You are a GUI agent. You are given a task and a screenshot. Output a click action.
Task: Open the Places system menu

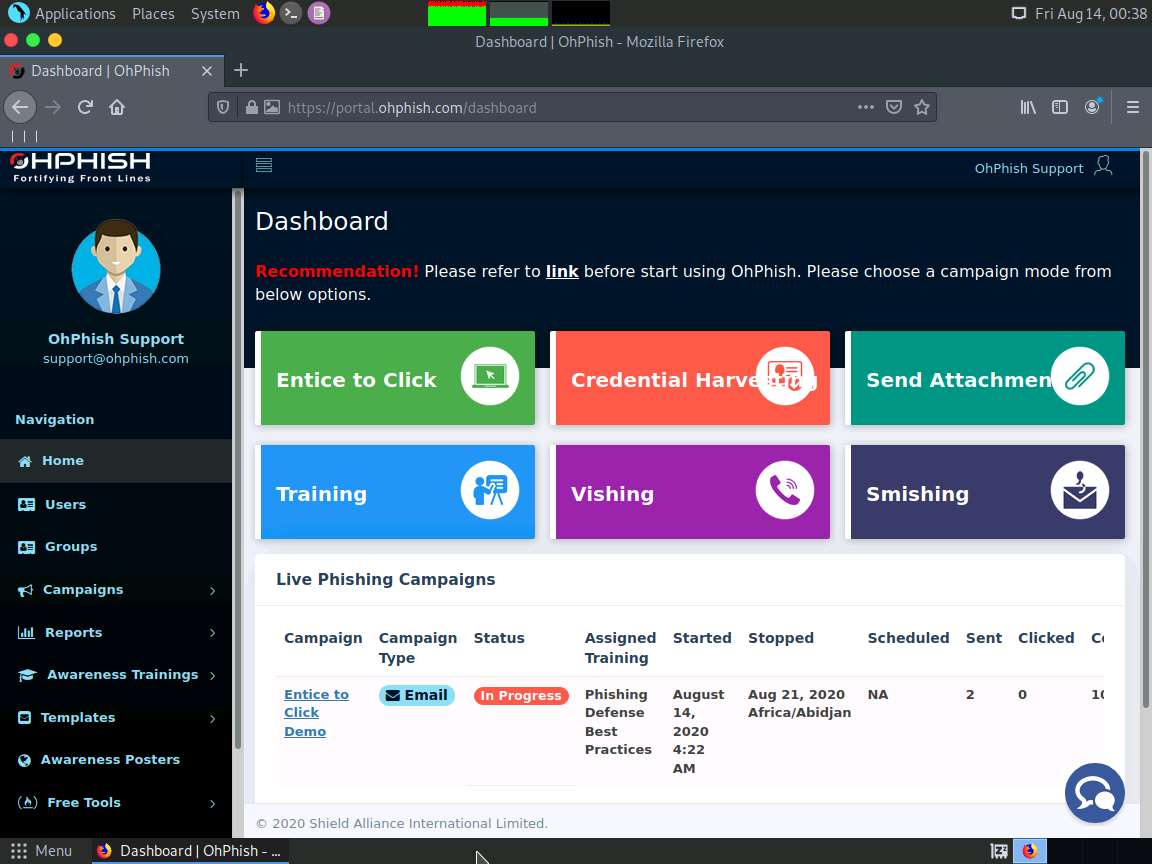coord(153,13)
